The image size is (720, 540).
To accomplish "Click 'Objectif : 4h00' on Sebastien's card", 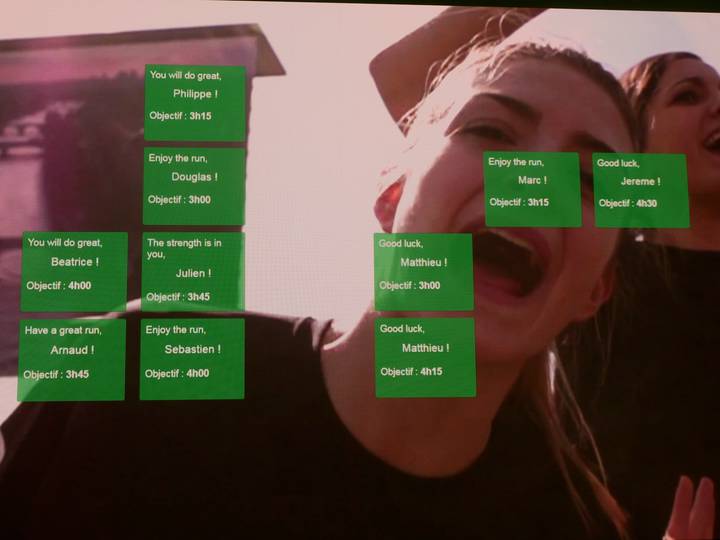I will coord(177,374).
